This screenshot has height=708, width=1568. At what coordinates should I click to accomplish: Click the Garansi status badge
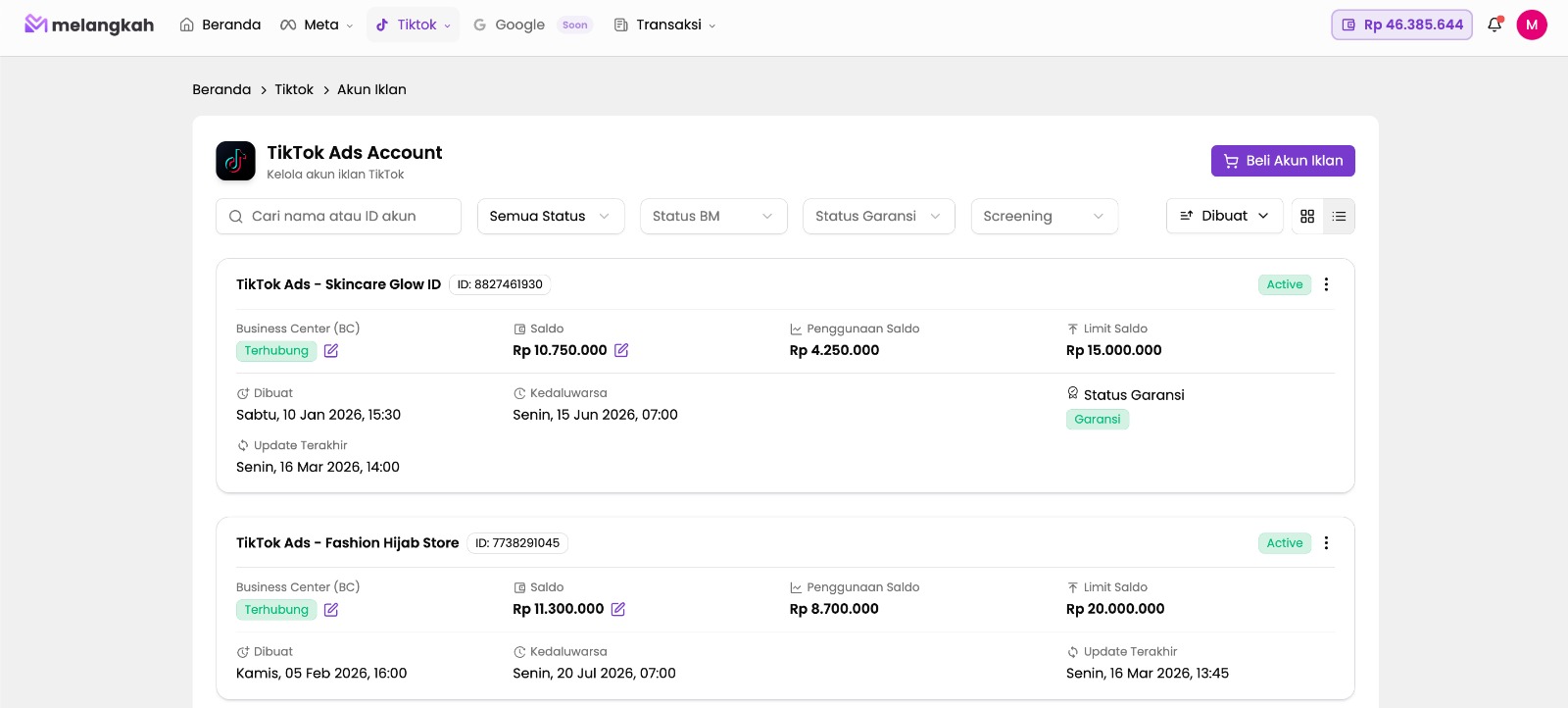(1098, 420)
